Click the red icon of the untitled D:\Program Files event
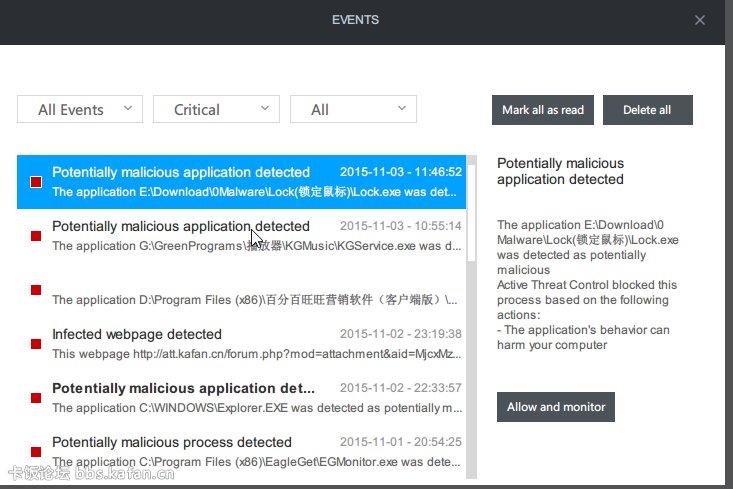 (36, 290)
